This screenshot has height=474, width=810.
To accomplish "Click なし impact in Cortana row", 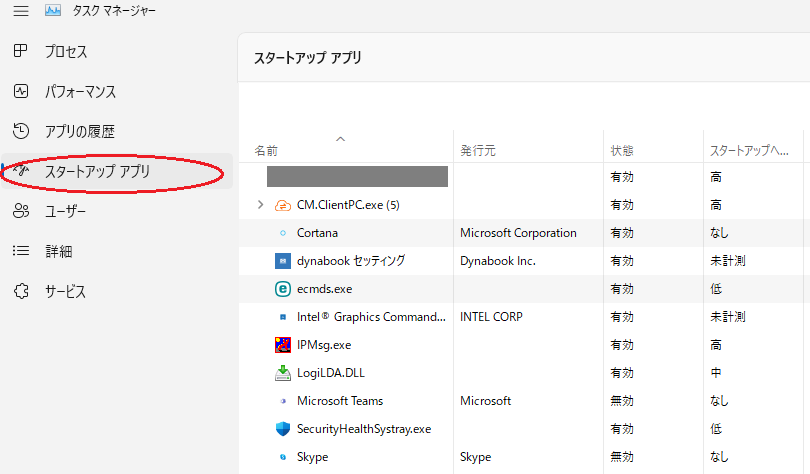I will coord(719,233).
